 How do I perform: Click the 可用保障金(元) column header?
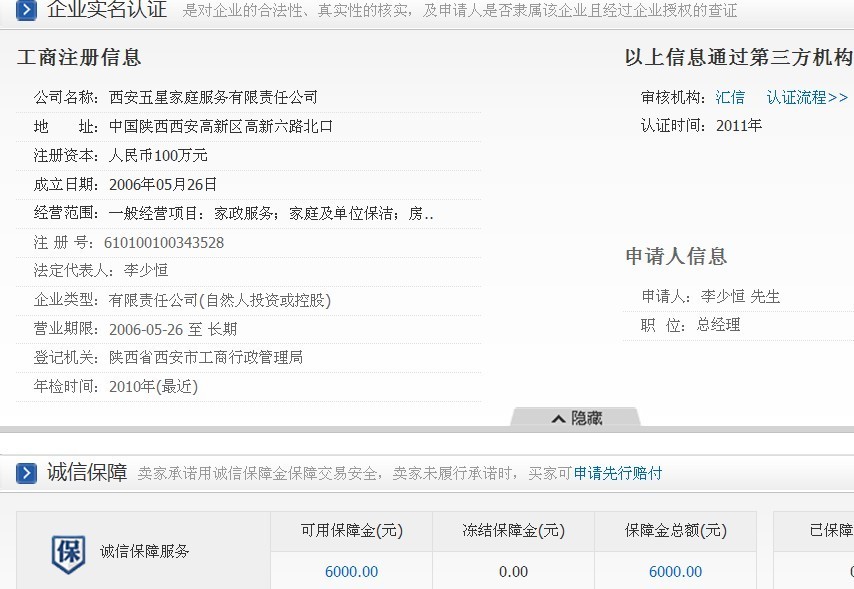point(351,531)
